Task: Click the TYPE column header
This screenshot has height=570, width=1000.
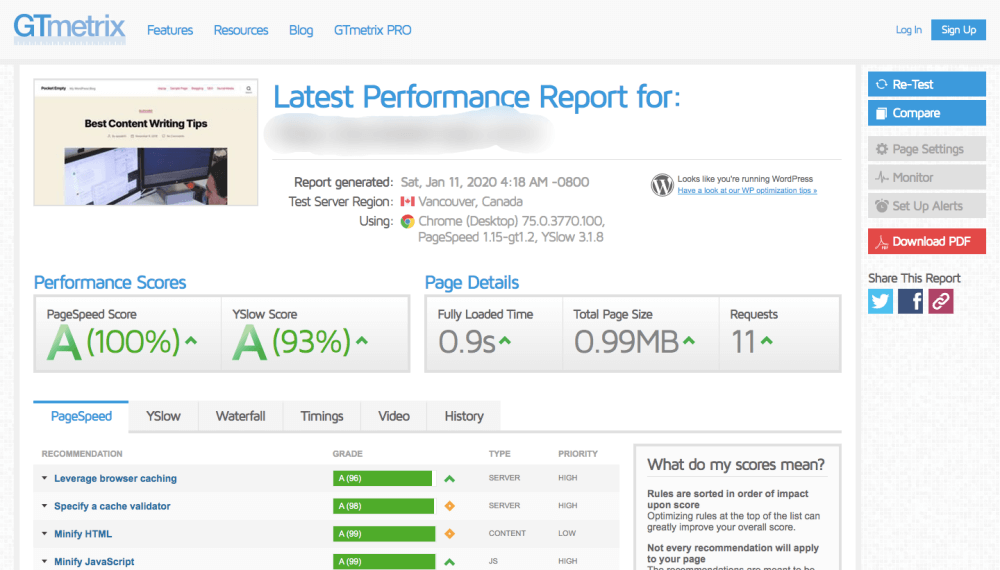Action: 499,454
